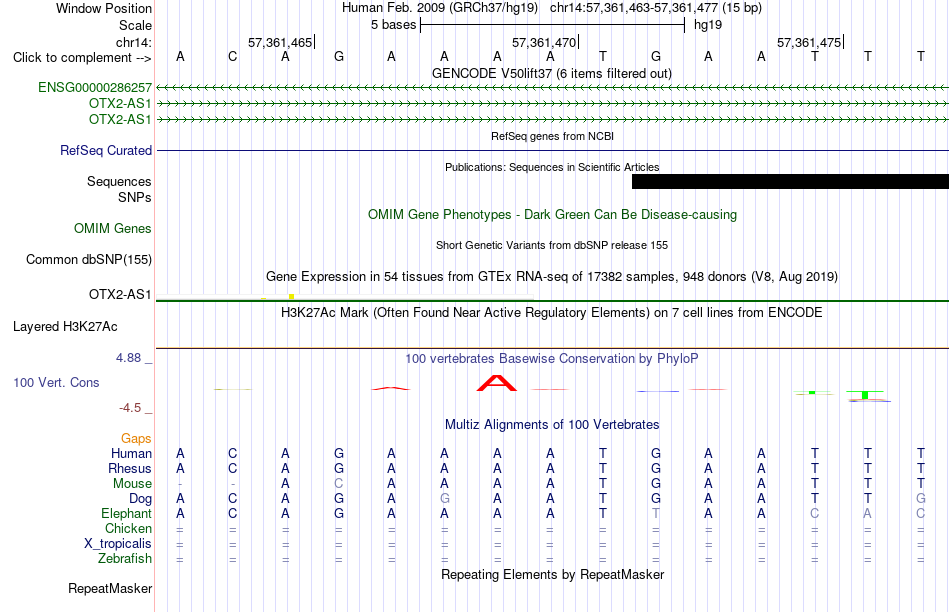The height and width of the screenshot is (612, 950).
Task: Click the GTEx Gene Expression track title
Action: pos(552,277)
